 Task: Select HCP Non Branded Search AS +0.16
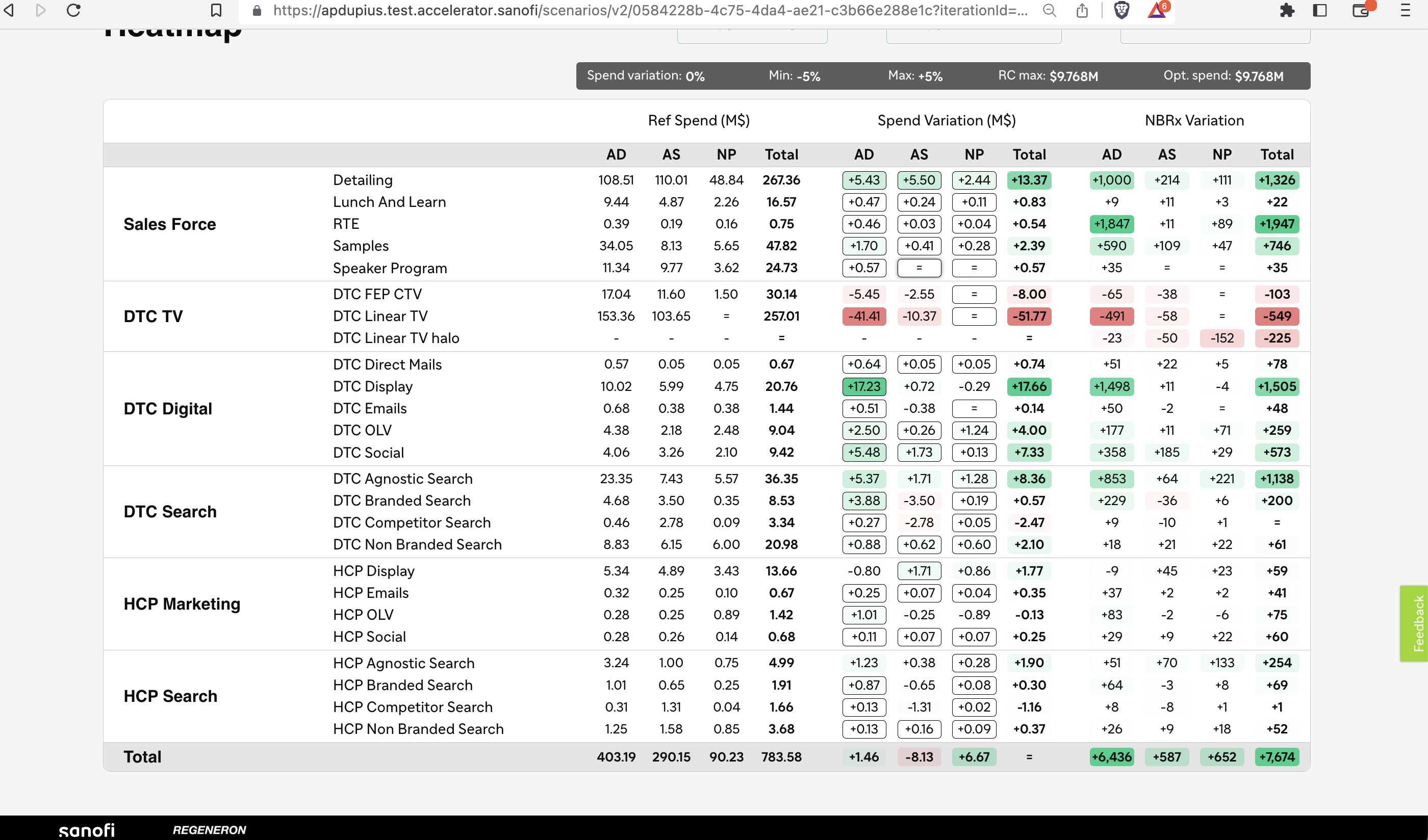(x=919, y=729)
